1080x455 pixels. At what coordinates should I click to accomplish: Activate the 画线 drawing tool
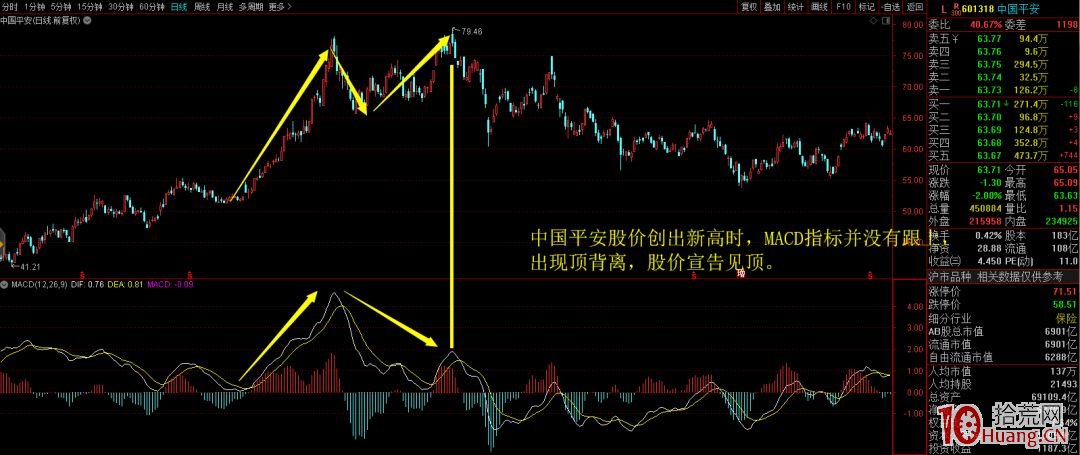click(820, 7)
